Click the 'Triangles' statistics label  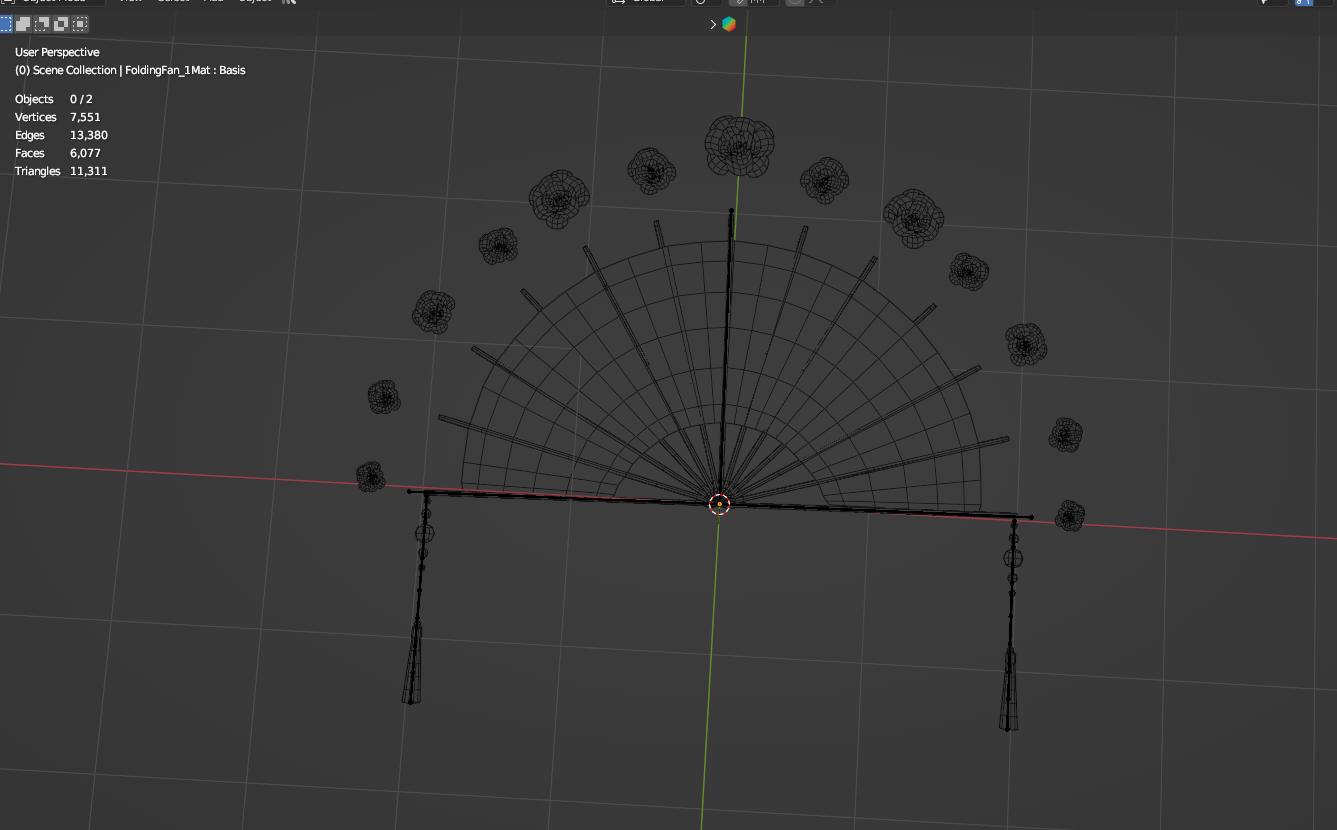click(38, 171)
